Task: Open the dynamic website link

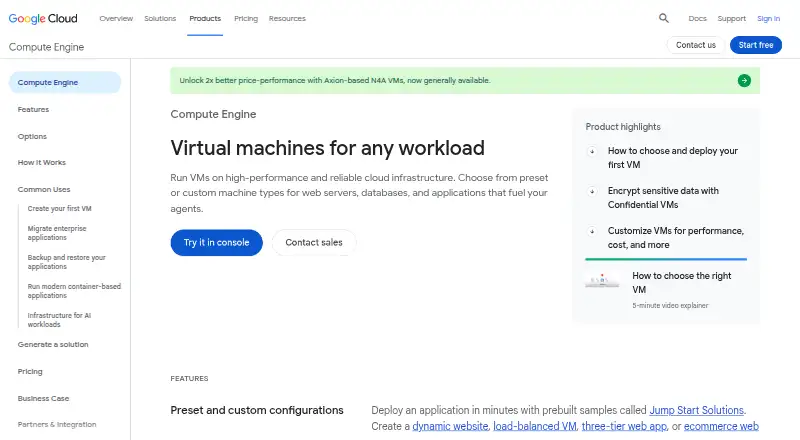Action: pos(450,426)
